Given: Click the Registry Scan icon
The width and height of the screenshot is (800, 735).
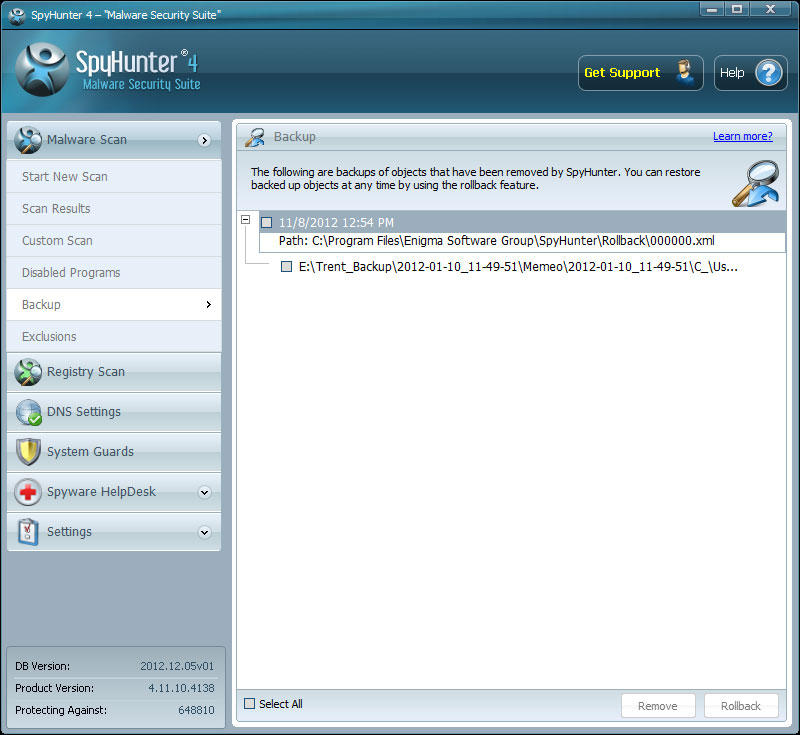Looking at the screenshot, I should 28,372.
